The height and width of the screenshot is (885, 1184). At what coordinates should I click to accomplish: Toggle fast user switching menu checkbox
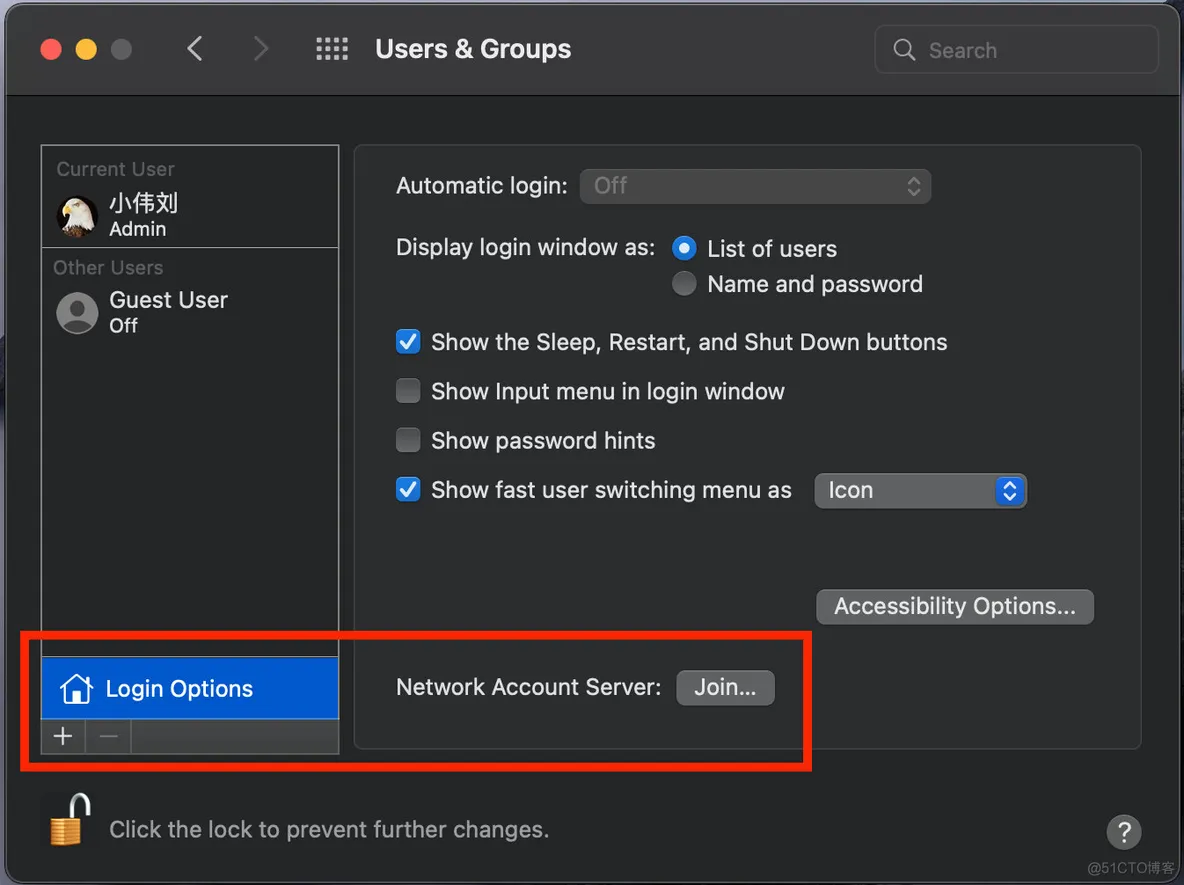[x=408, y=490]
